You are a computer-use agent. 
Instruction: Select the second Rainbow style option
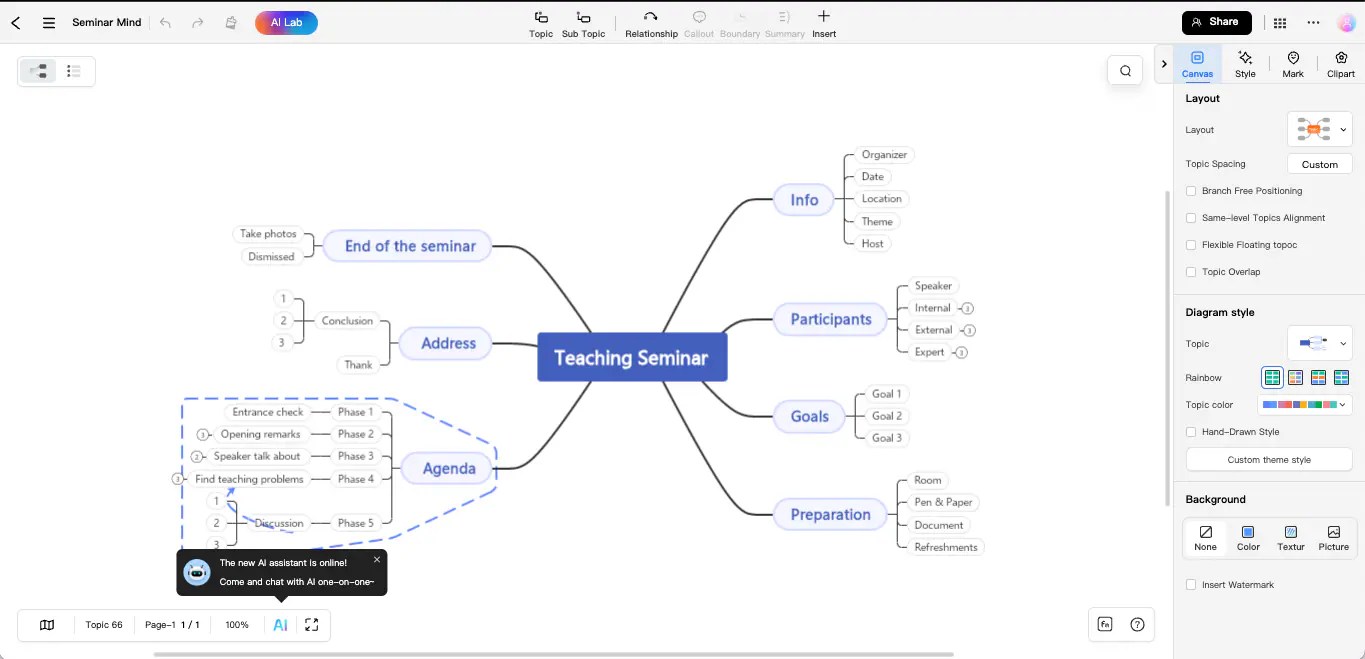coord(1295,378)
